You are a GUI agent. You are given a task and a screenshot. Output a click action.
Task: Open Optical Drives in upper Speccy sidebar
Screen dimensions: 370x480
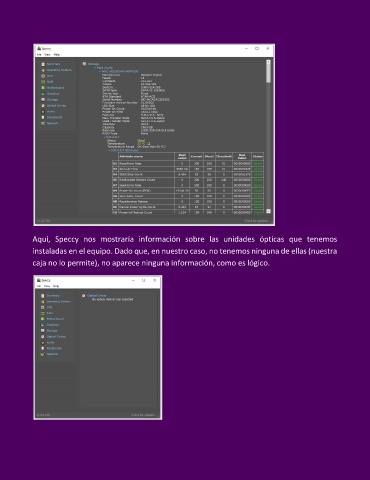coord(56,105)
